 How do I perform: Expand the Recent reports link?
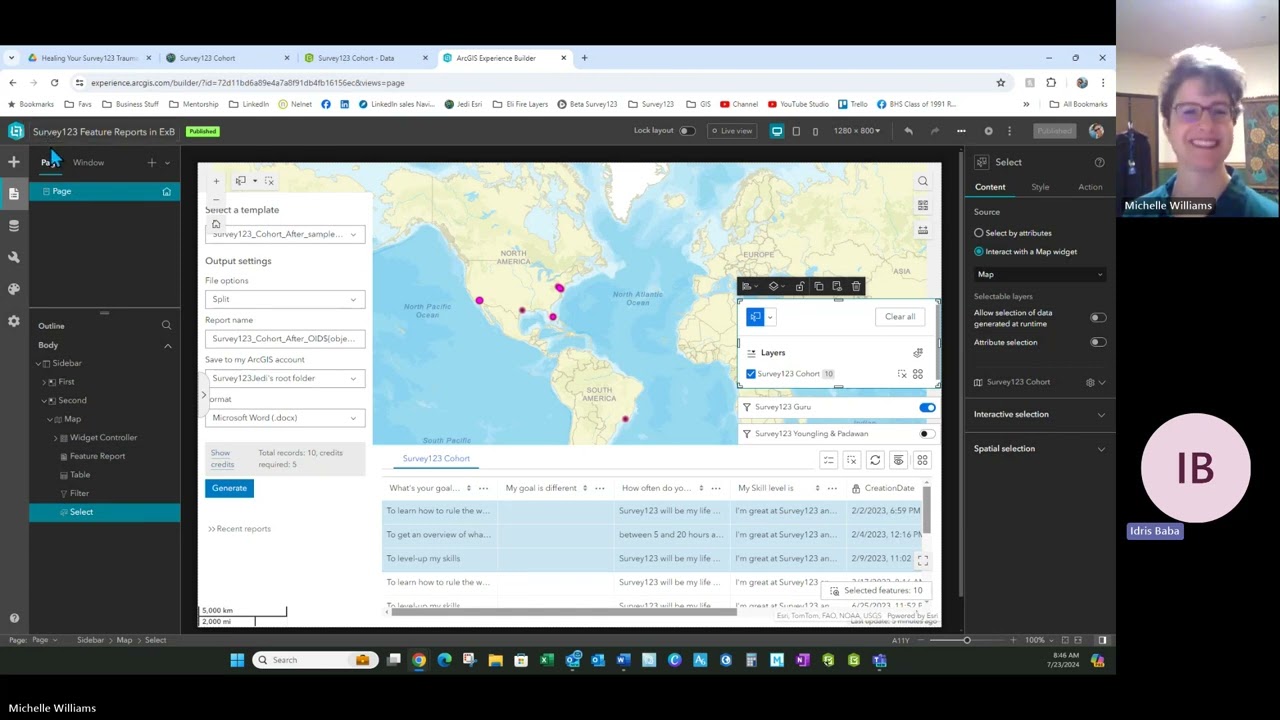(x=239, y=529)
